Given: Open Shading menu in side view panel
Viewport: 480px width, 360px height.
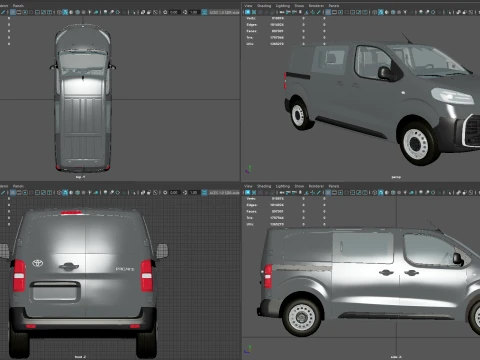Looking at the screenshot, I should (x=264, y=186).
